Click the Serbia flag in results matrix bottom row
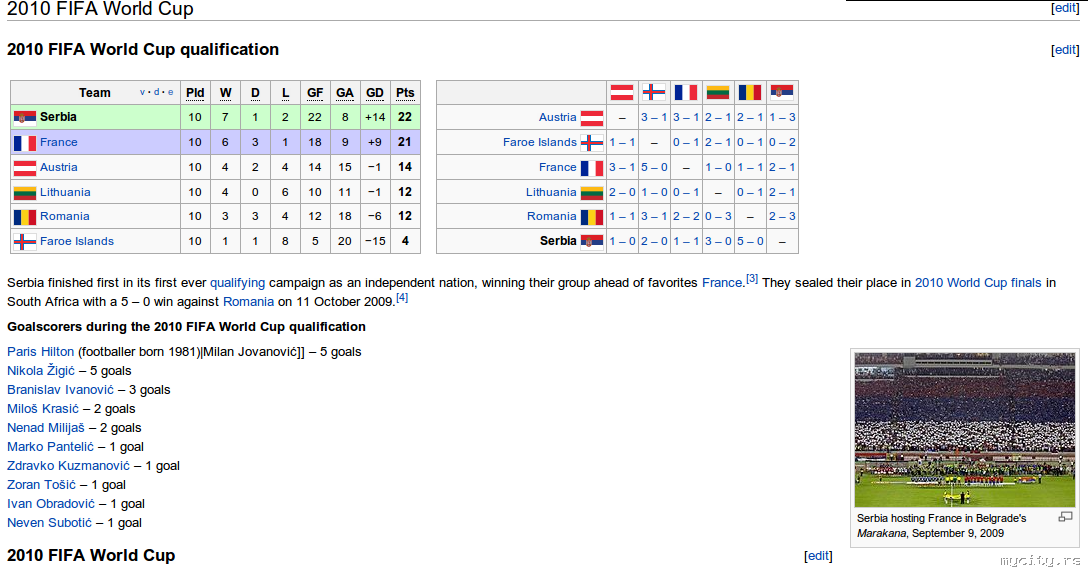This screenshot has width=1088, height=573. tap(592, 241)
